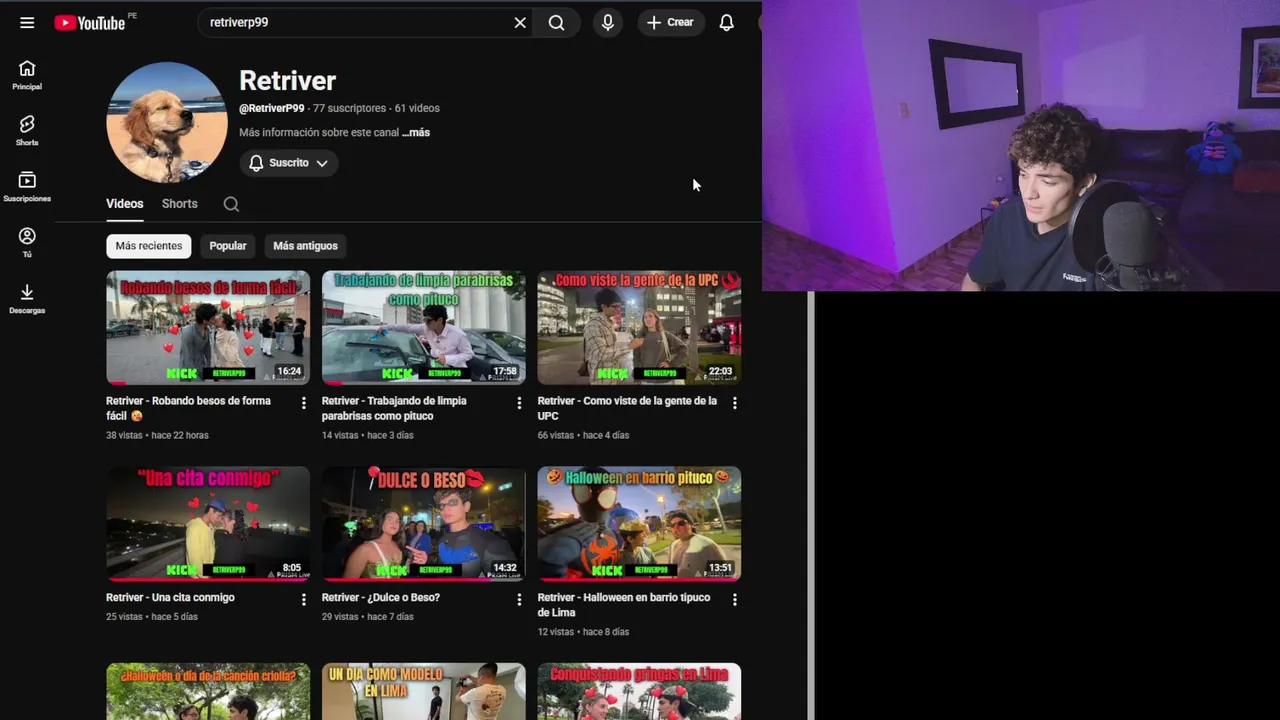Select the Más antiguos filter chip
Screen dimensions: 1280x720
point(306,246)
